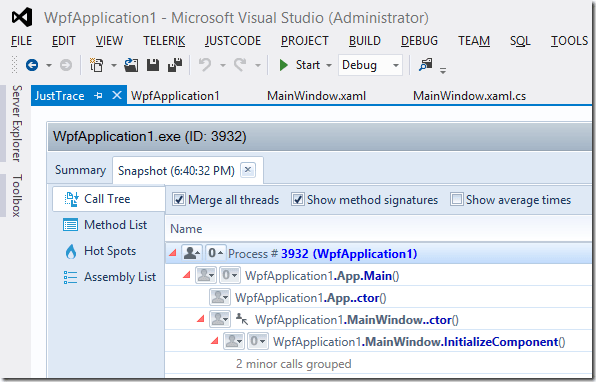The height and width of the screenshot is (382, 596).
Task: Pin the JustTrace tab with the pin icon
Action: [x=98, y=96]
